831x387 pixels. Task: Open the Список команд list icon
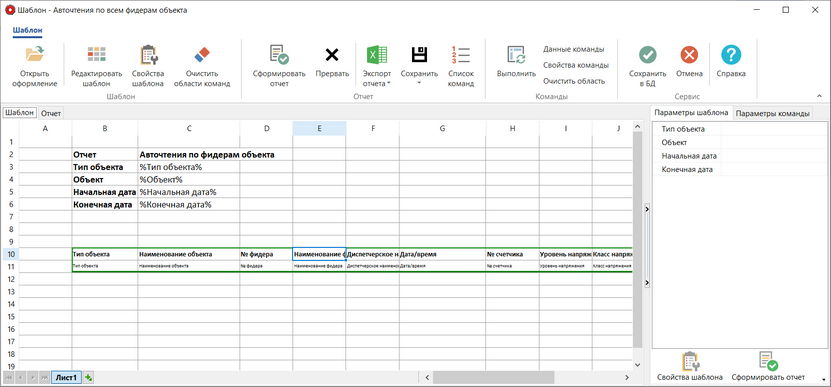(461, 54)
